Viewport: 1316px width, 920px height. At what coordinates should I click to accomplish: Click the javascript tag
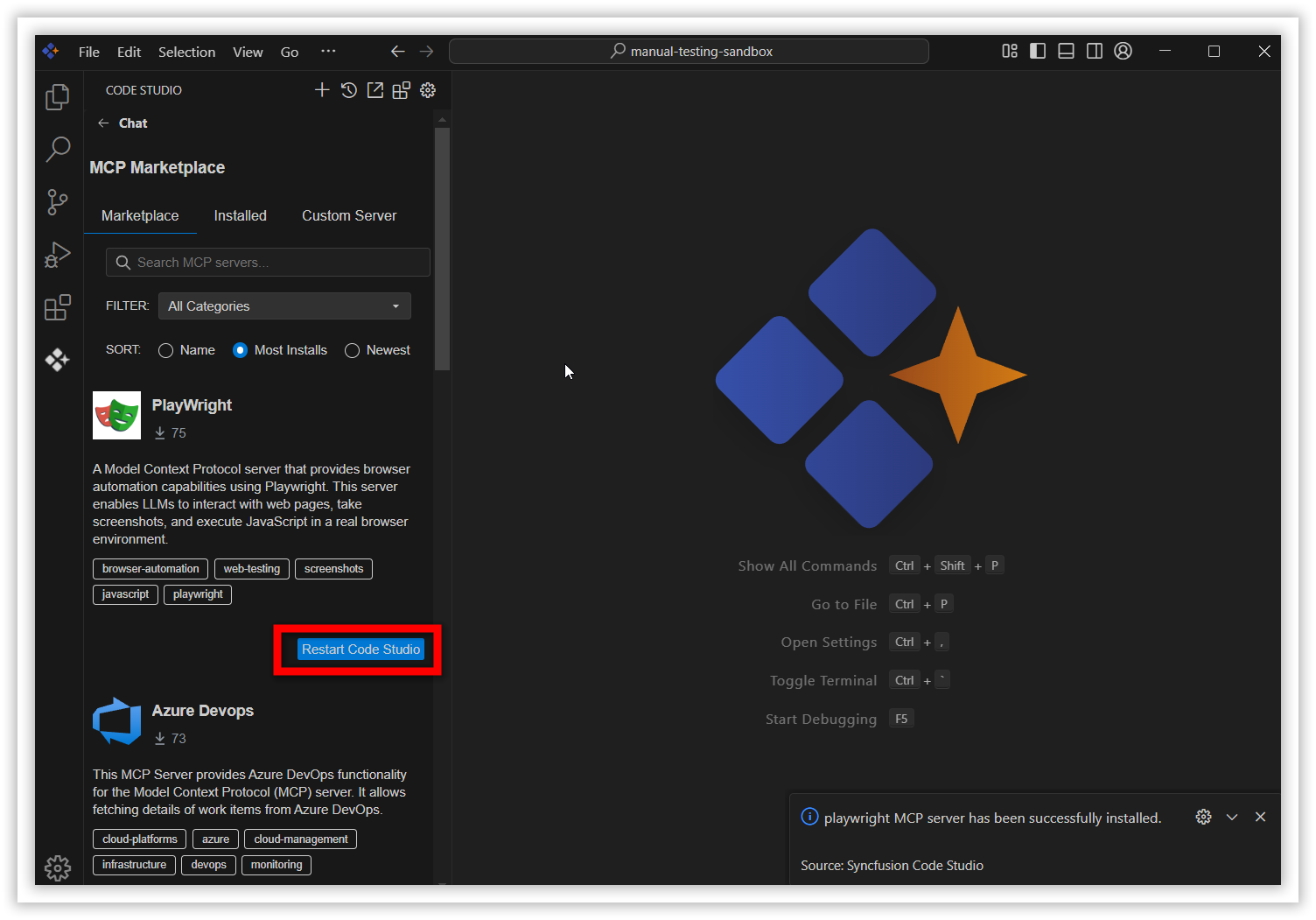[x=125, y=594]
